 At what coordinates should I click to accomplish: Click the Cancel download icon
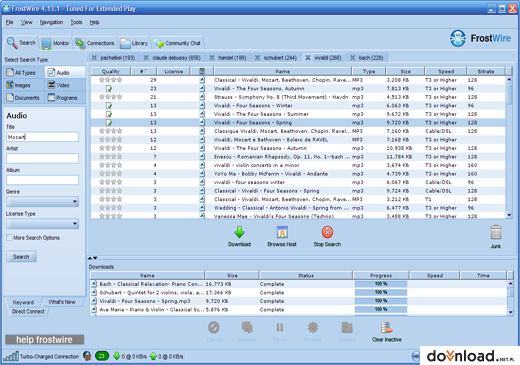pyautogui.click(x=213, y=327)
